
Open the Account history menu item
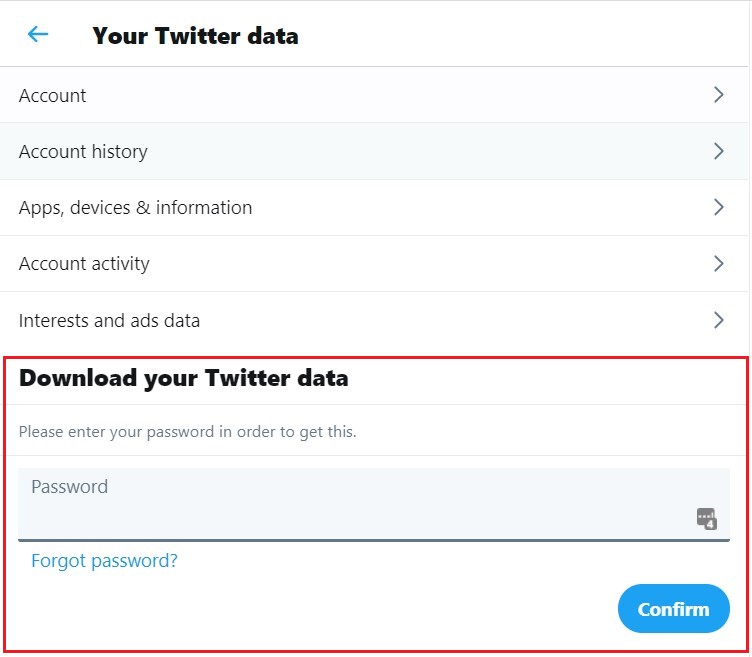pyautogui.click(x=83, y=152)
